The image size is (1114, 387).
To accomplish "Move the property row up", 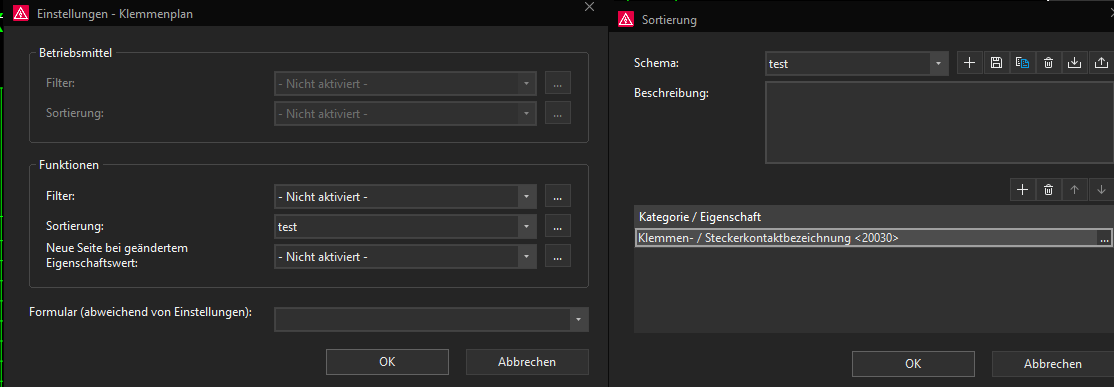I will (1075, 190).
